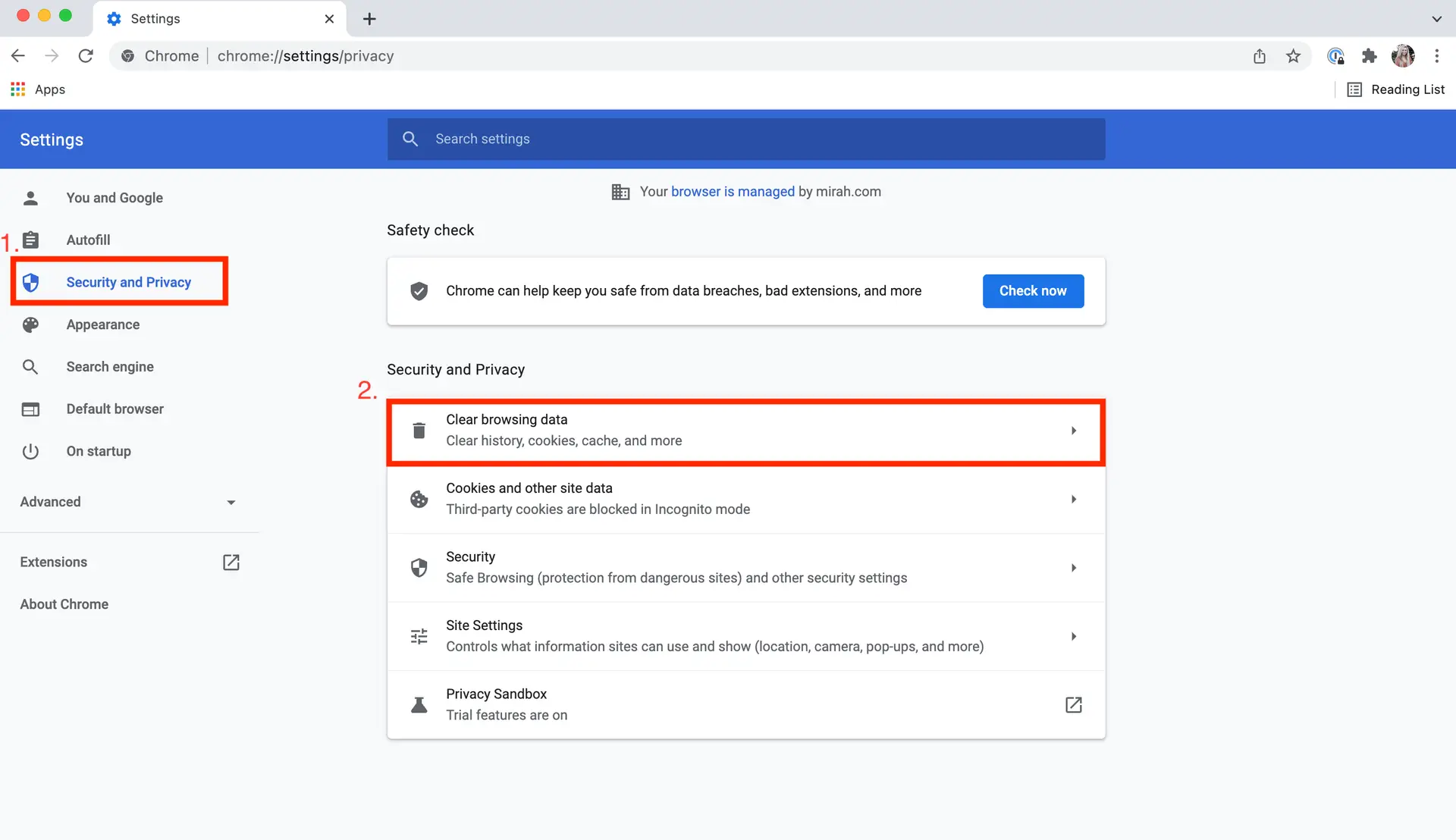Bookmark this page via the star icon

(x=1293, y=56)
